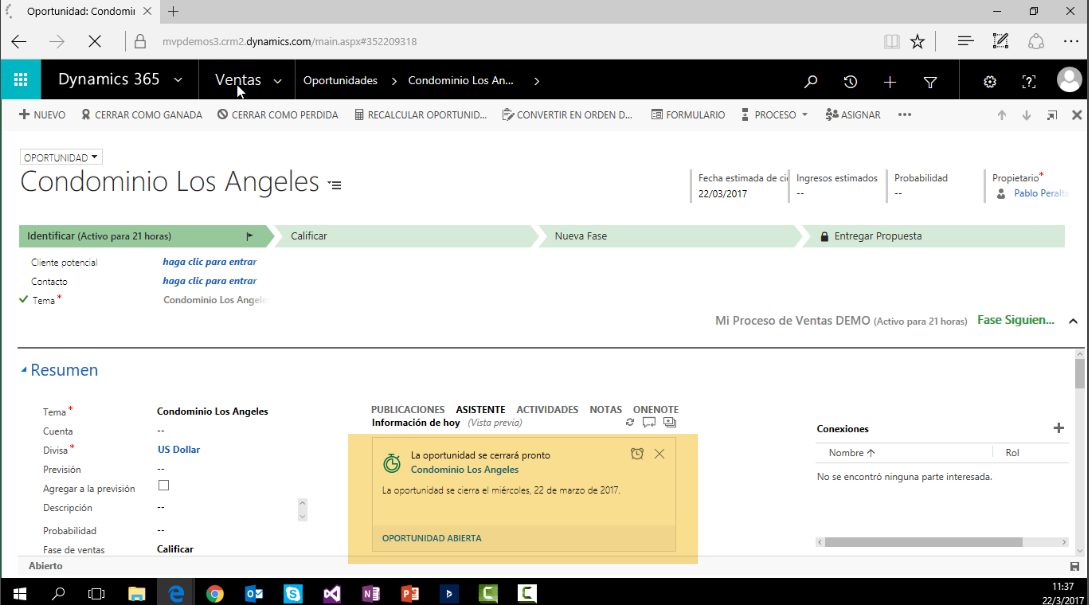The width and height of the screenshot is (1089, 605).
Task: Open the OPORTUNIDAD form selector dropdown
Action: pos(62,157)
